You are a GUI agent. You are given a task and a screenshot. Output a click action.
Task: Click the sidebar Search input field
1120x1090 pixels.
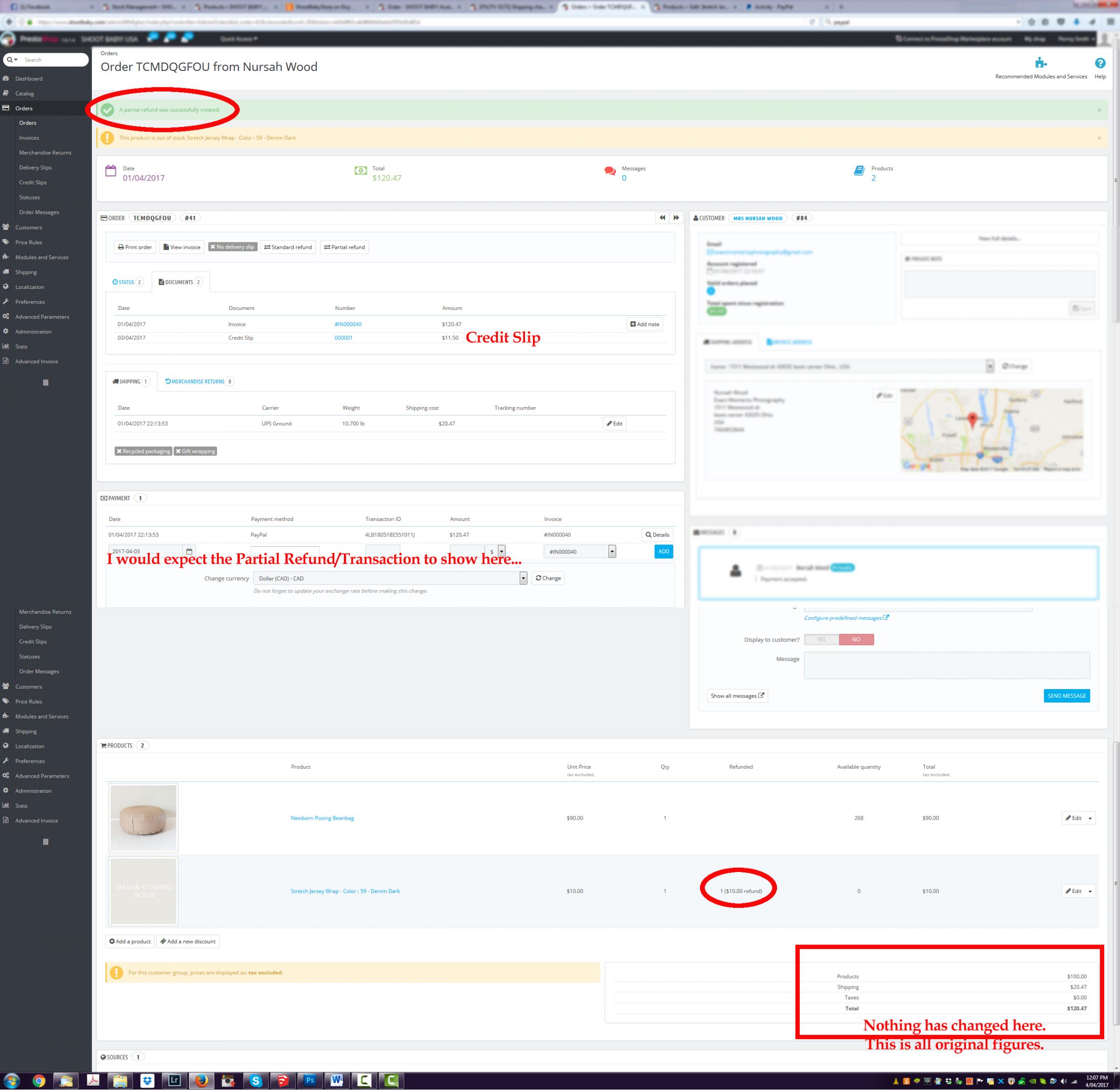point(55,60)
